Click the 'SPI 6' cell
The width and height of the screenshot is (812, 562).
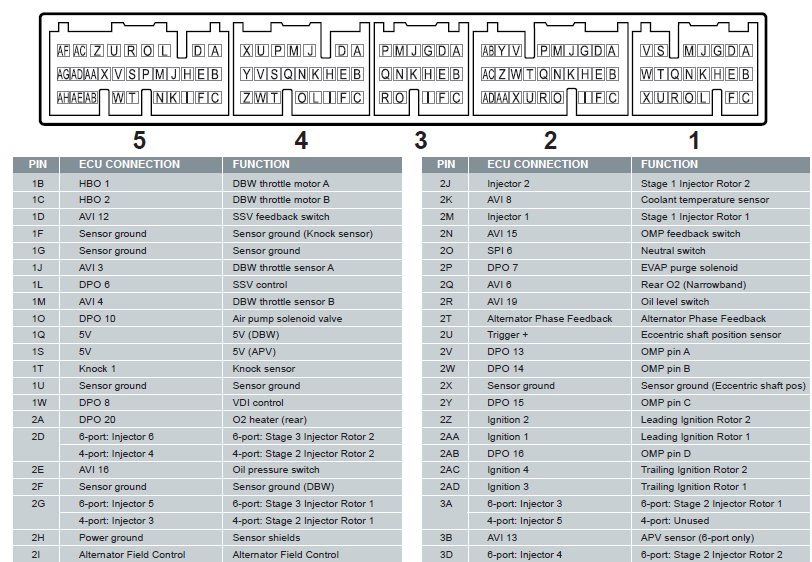click(x=549, y=251)
